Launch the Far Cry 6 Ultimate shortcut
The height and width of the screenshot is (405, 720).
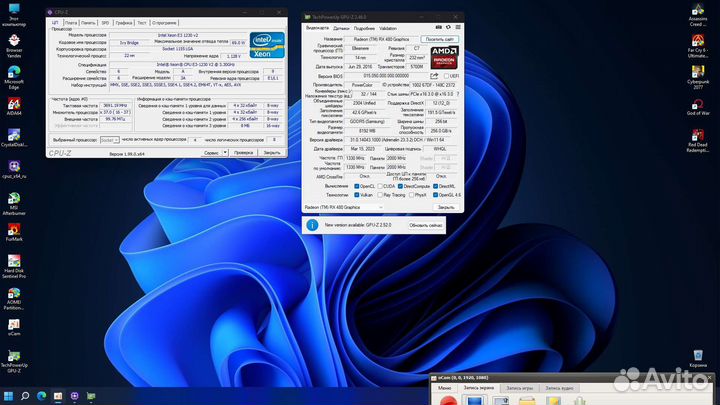(698, 46)
